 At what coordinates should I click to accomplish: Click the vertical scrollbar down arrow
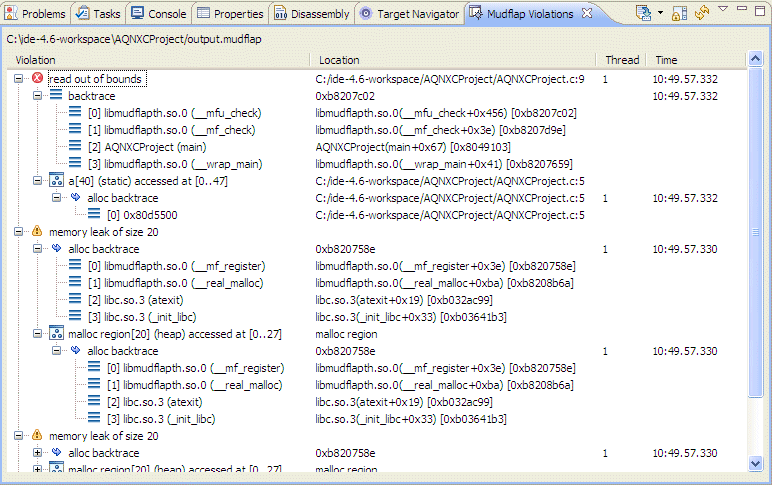click(x=756, y=463)
